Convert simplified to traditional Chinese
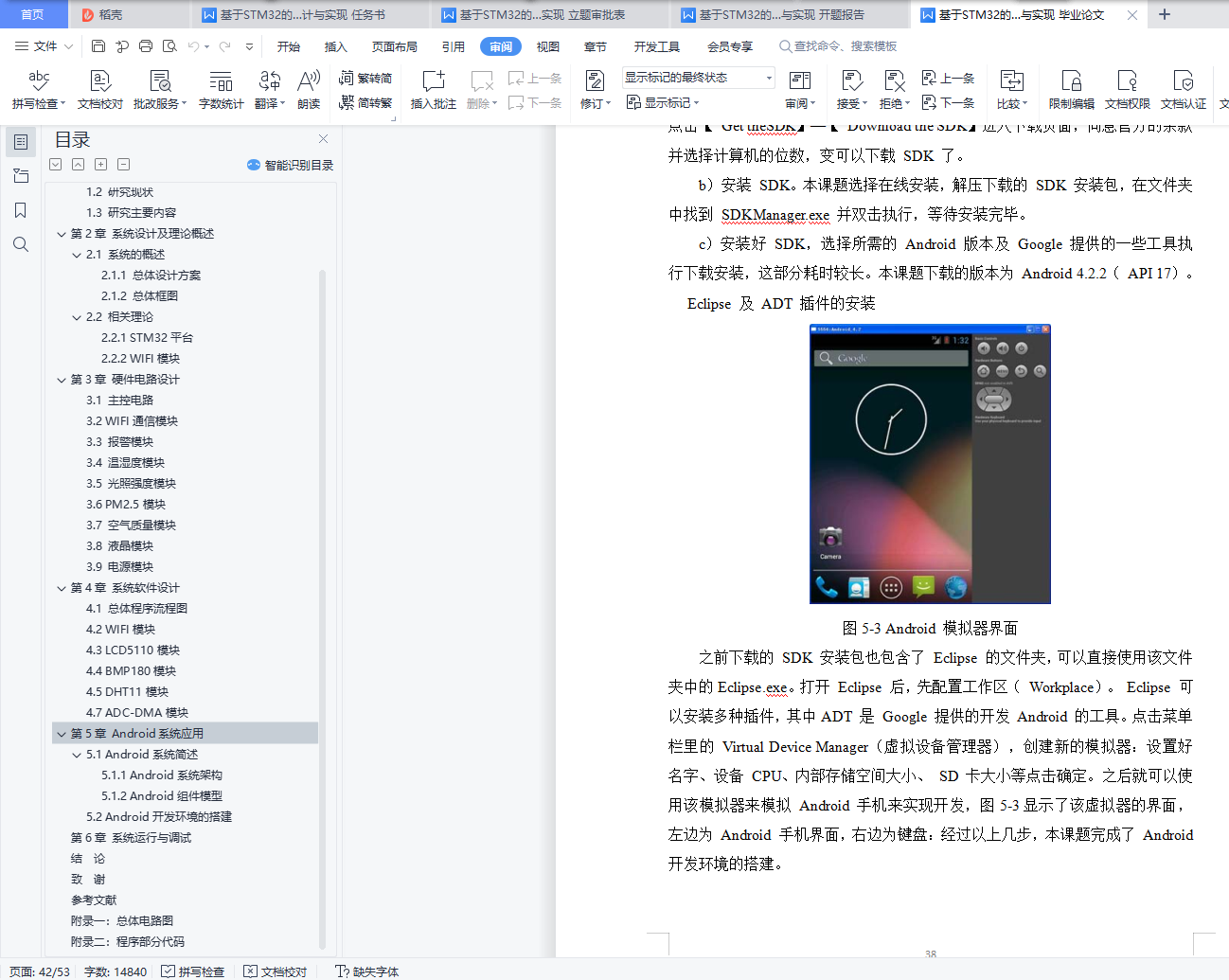The image size is (1229, 980). (365, 102)
